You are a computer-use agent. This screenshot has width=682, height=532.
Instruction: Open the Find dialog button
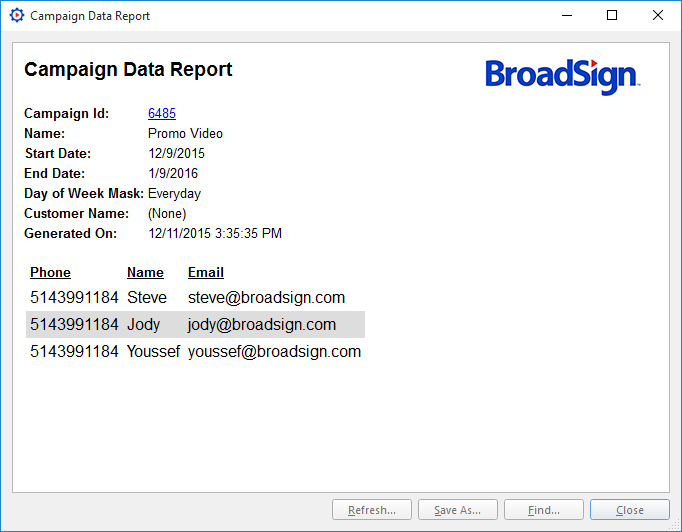coord(544,510)
